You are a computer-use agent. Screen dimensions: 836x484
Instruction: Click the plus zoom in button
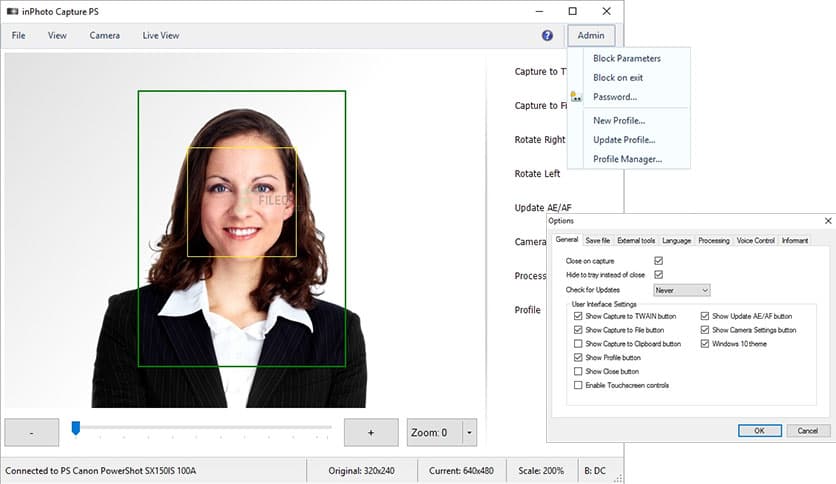[371, 432]
